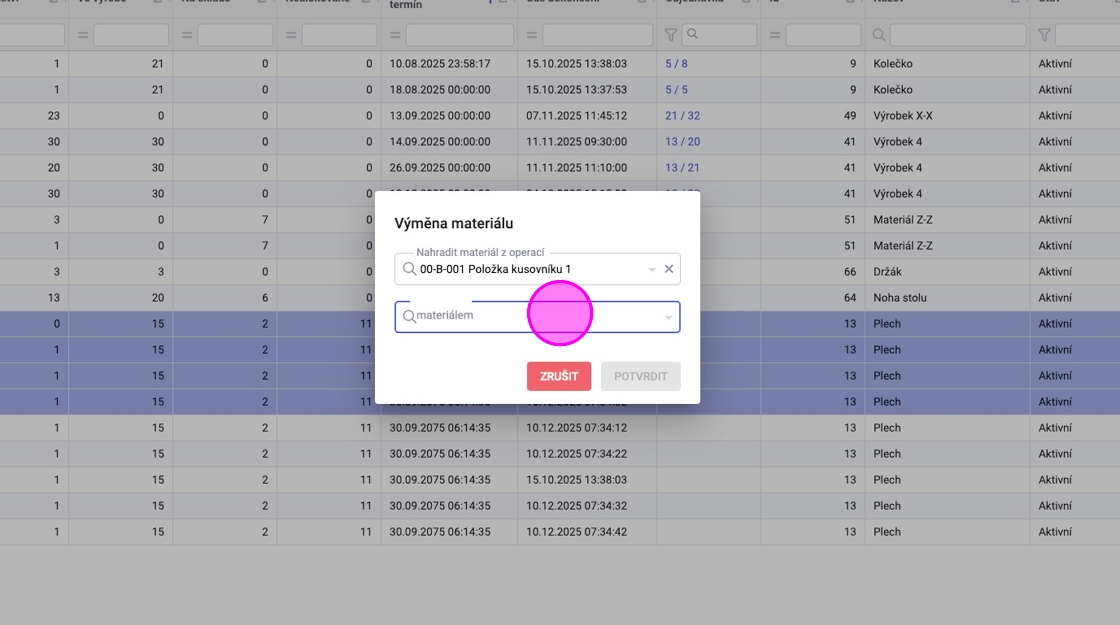Click date cell '10.08.2025 23:58:17'

[x=440, y=64]
